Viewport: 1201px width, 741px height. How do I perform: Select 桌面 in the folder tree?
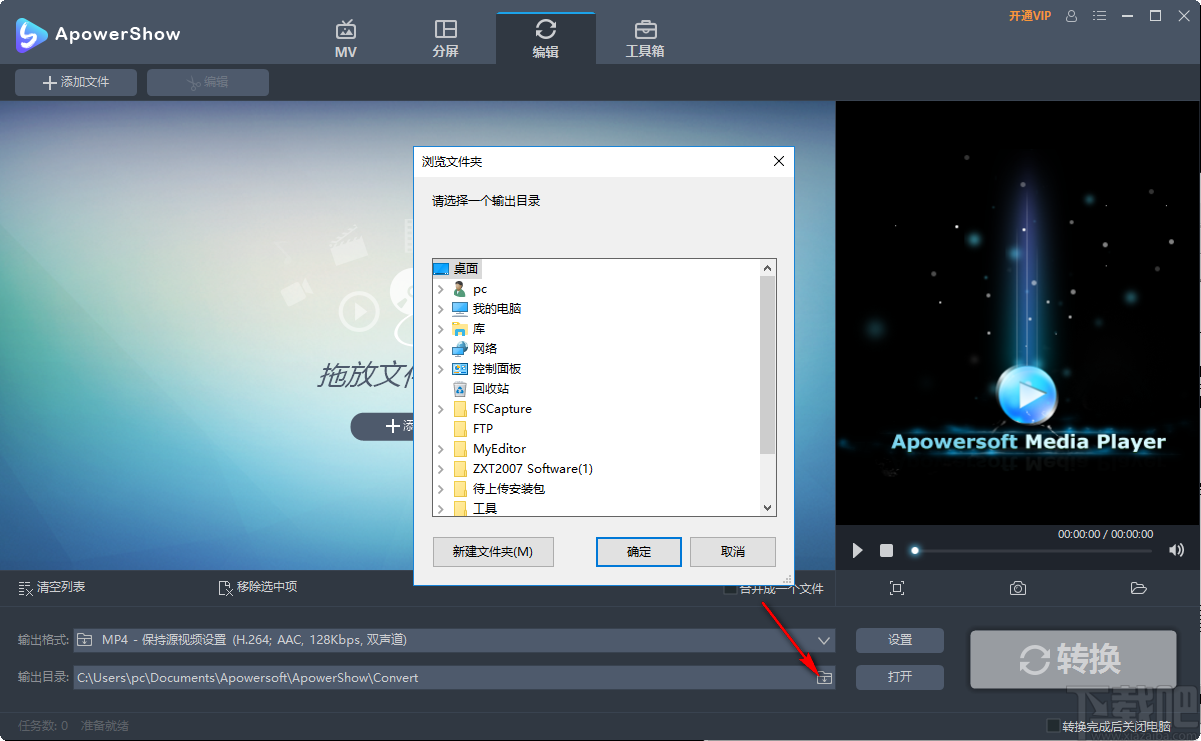464,268
